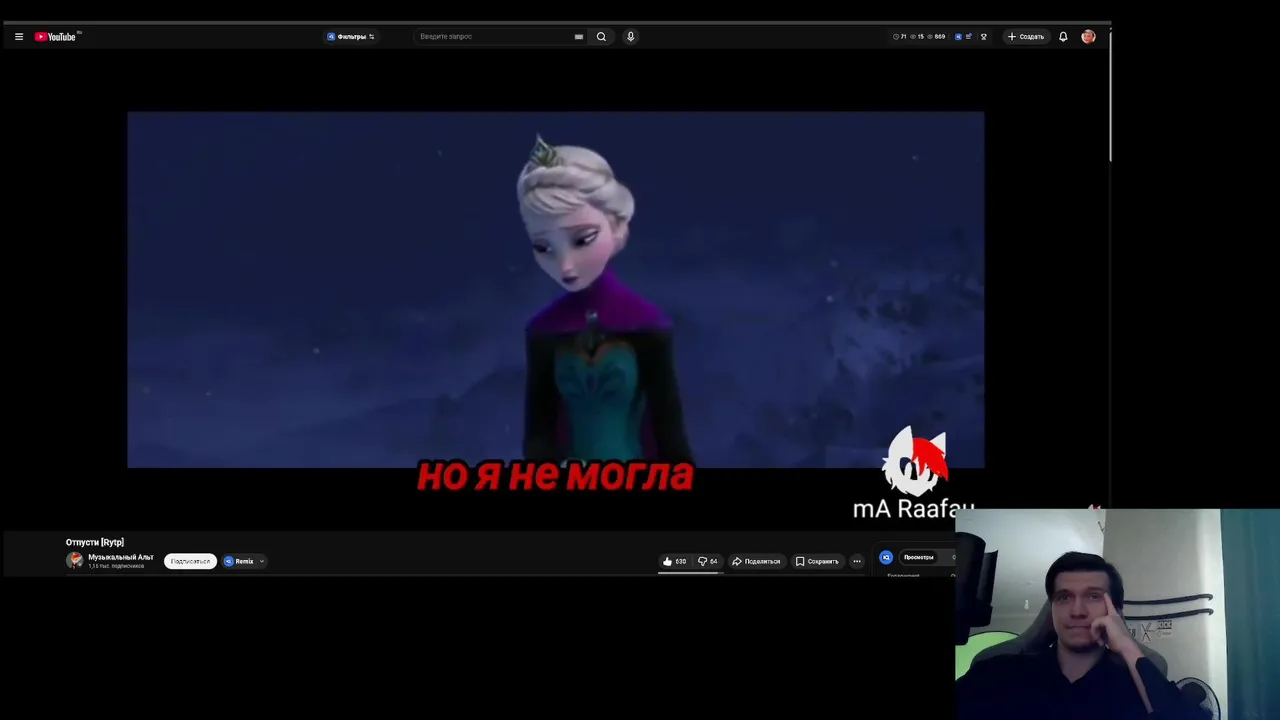Share the video via Поделиться

click(756, 561)
